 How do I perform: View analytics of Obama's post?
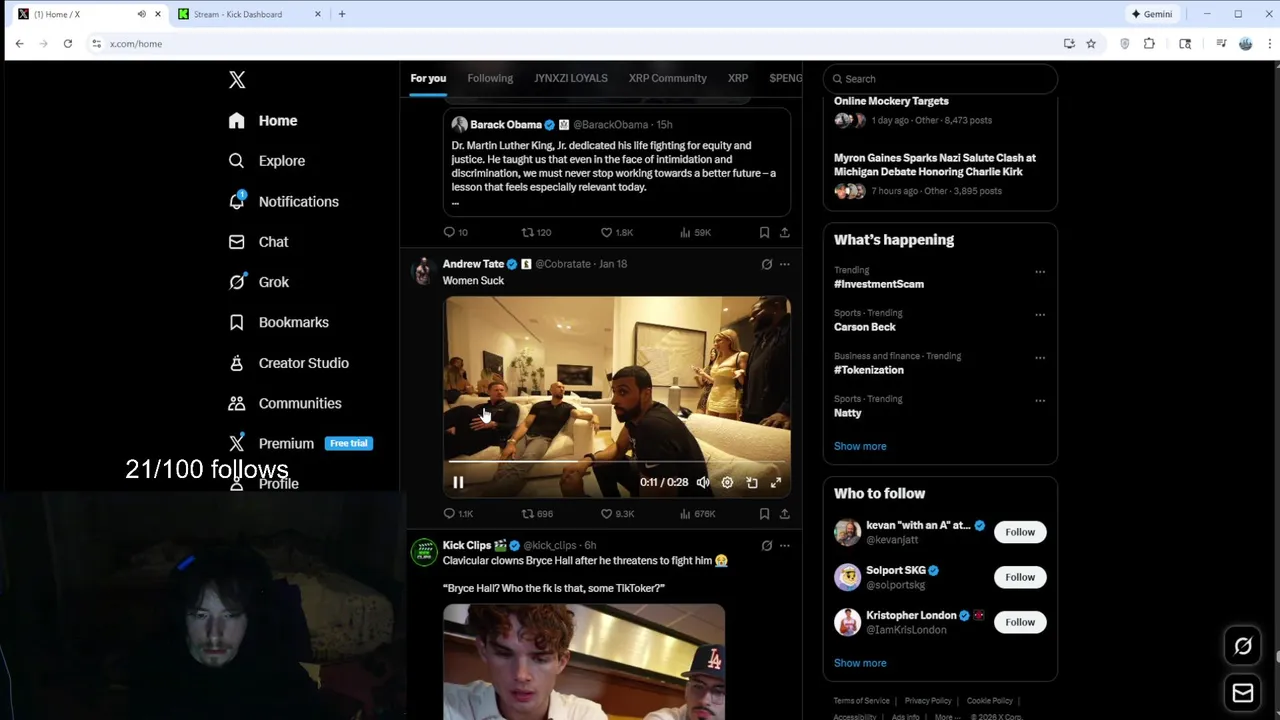pyautogui.click(x=695, y=232)
